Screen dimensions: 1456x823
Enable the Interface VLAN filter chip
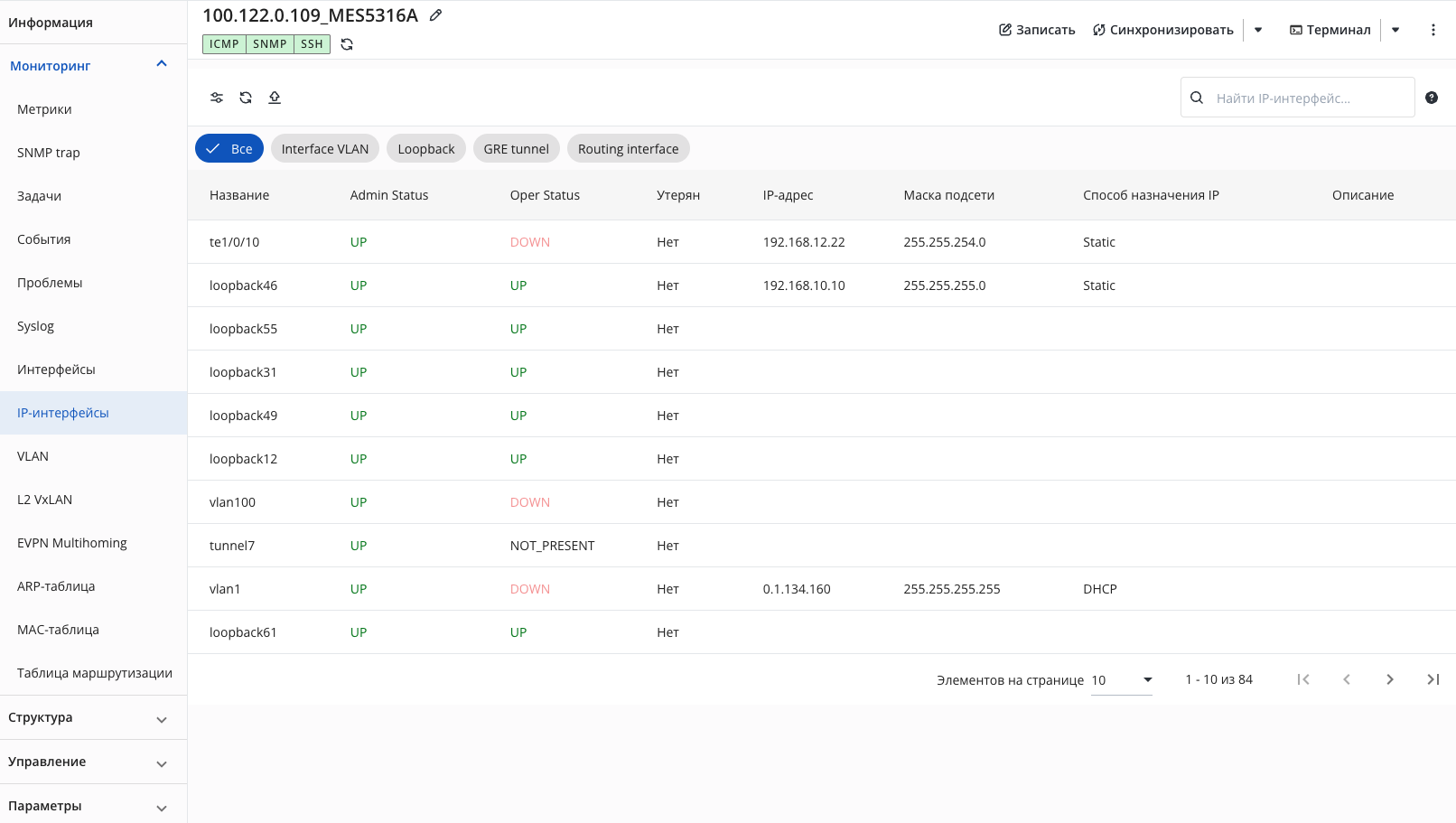(325, 149)
